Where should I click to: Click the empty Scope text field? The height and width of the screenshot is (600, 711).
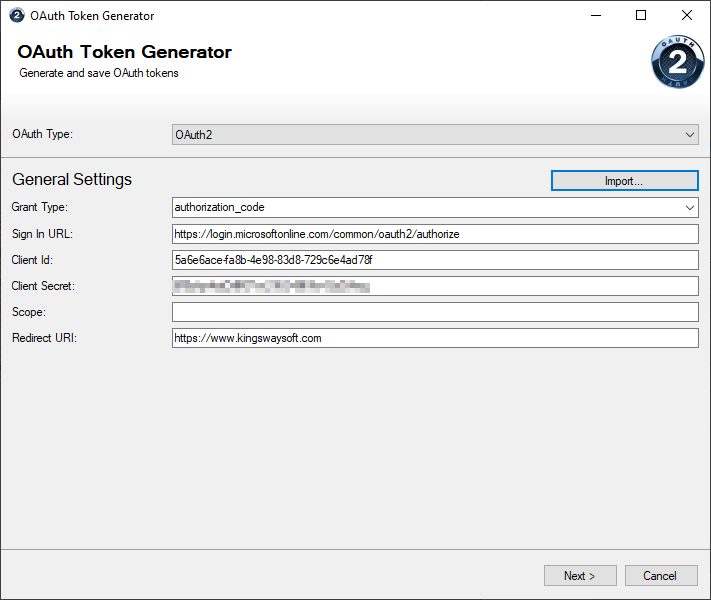tap(435, 312)
